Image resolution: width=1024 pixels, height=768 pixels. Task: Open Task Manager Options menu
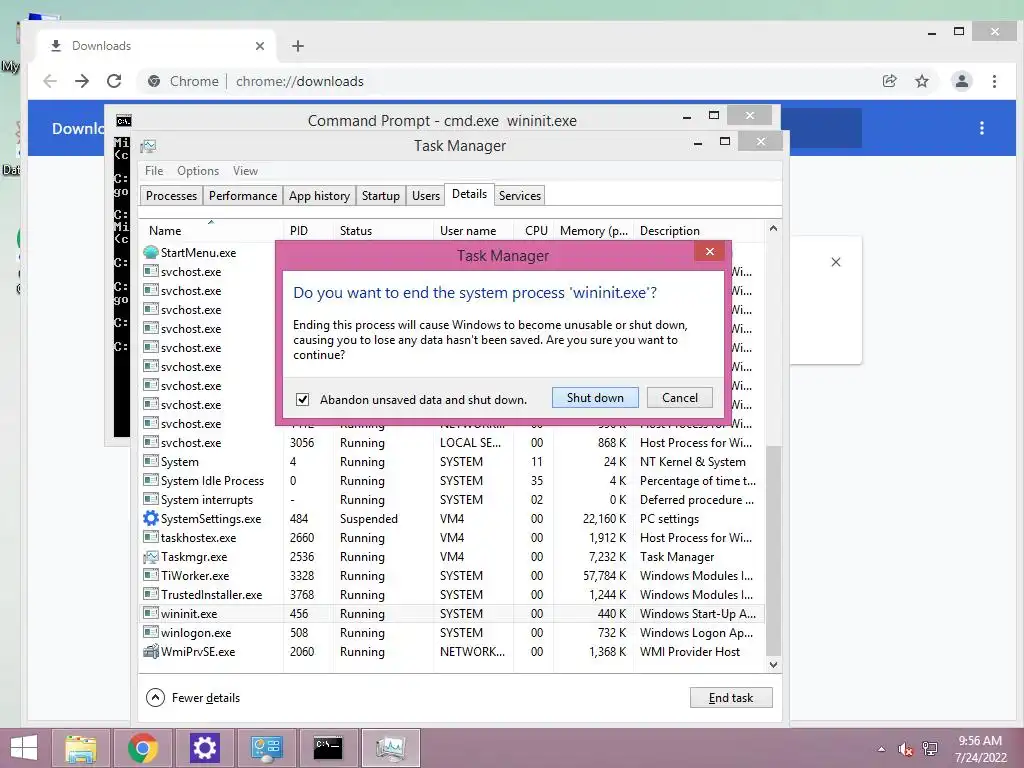point(198,170)
